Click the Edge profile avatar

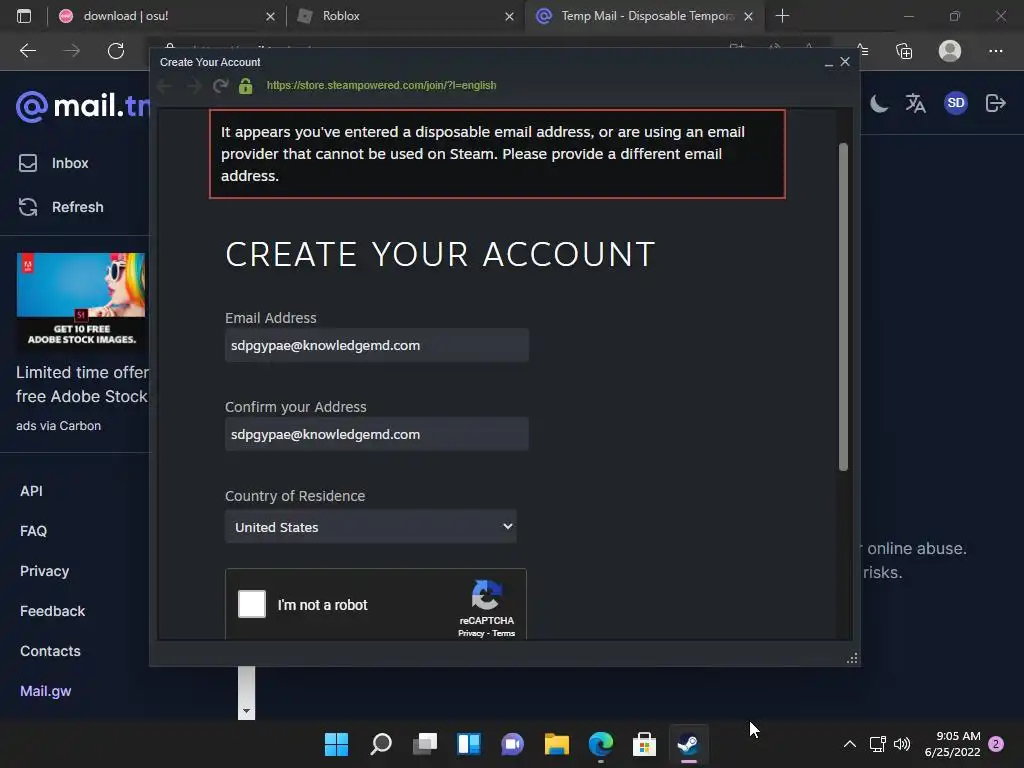click(x=950, y=51)
